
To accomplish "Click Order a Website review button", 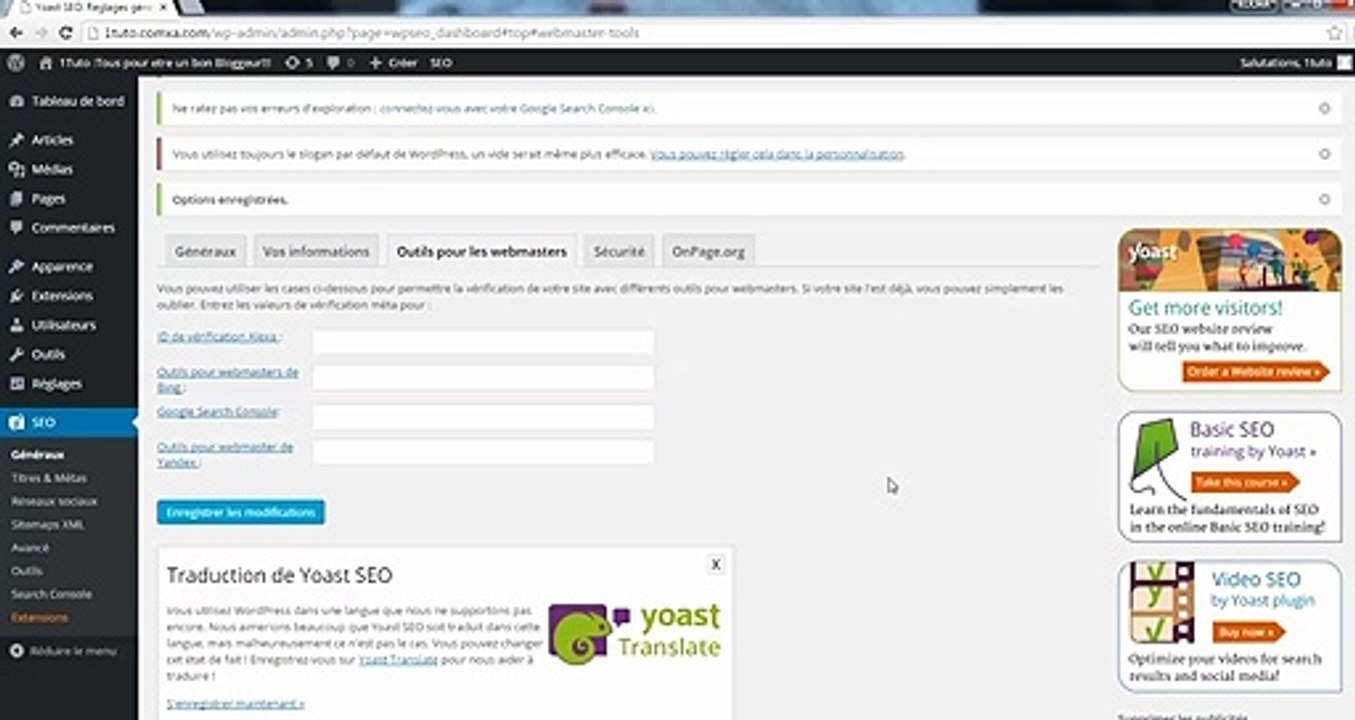I will pyautogui.click(x=1256, y=372).
